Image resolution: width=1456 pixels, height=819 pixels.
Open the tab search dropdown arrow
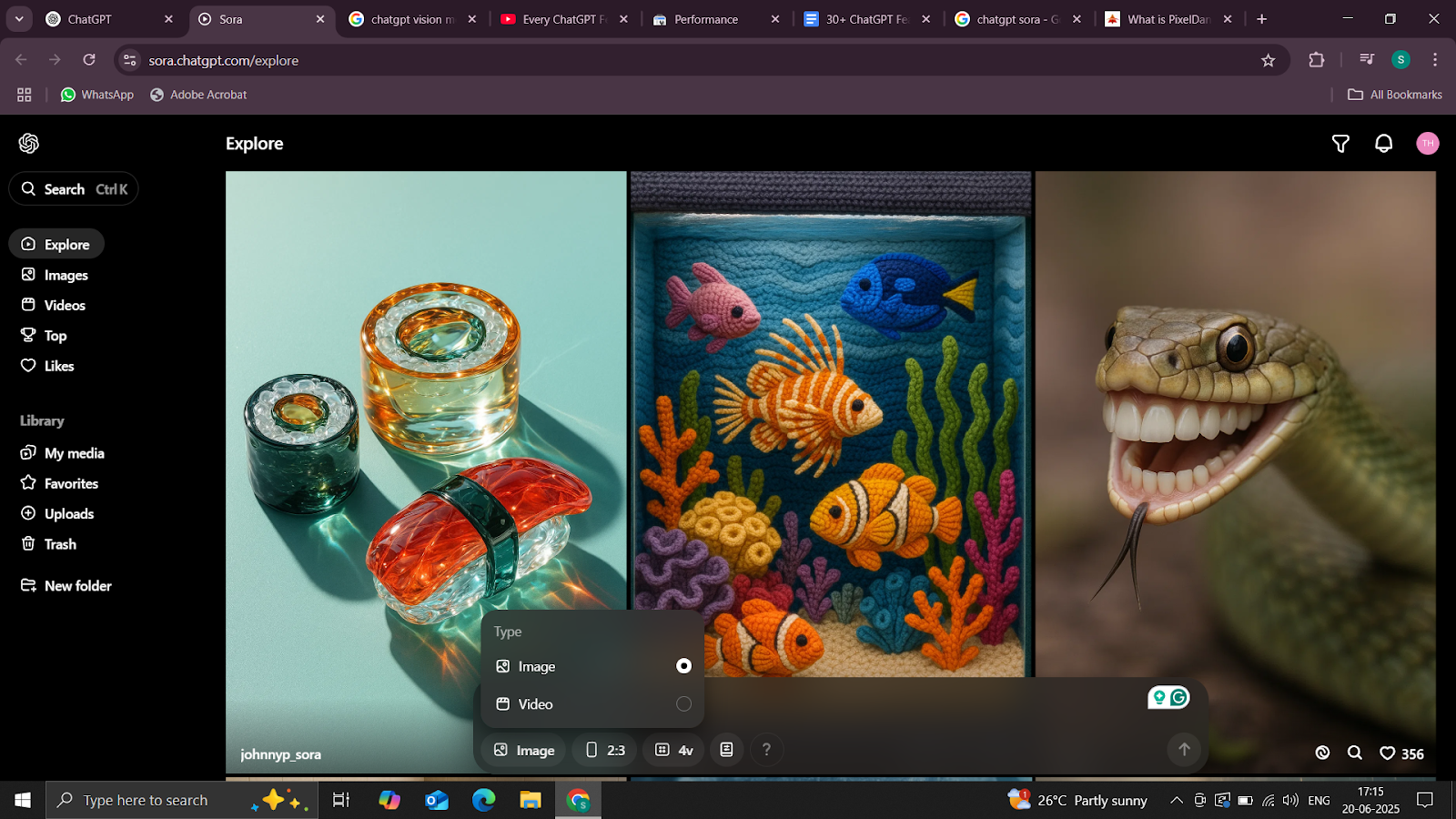18,19
